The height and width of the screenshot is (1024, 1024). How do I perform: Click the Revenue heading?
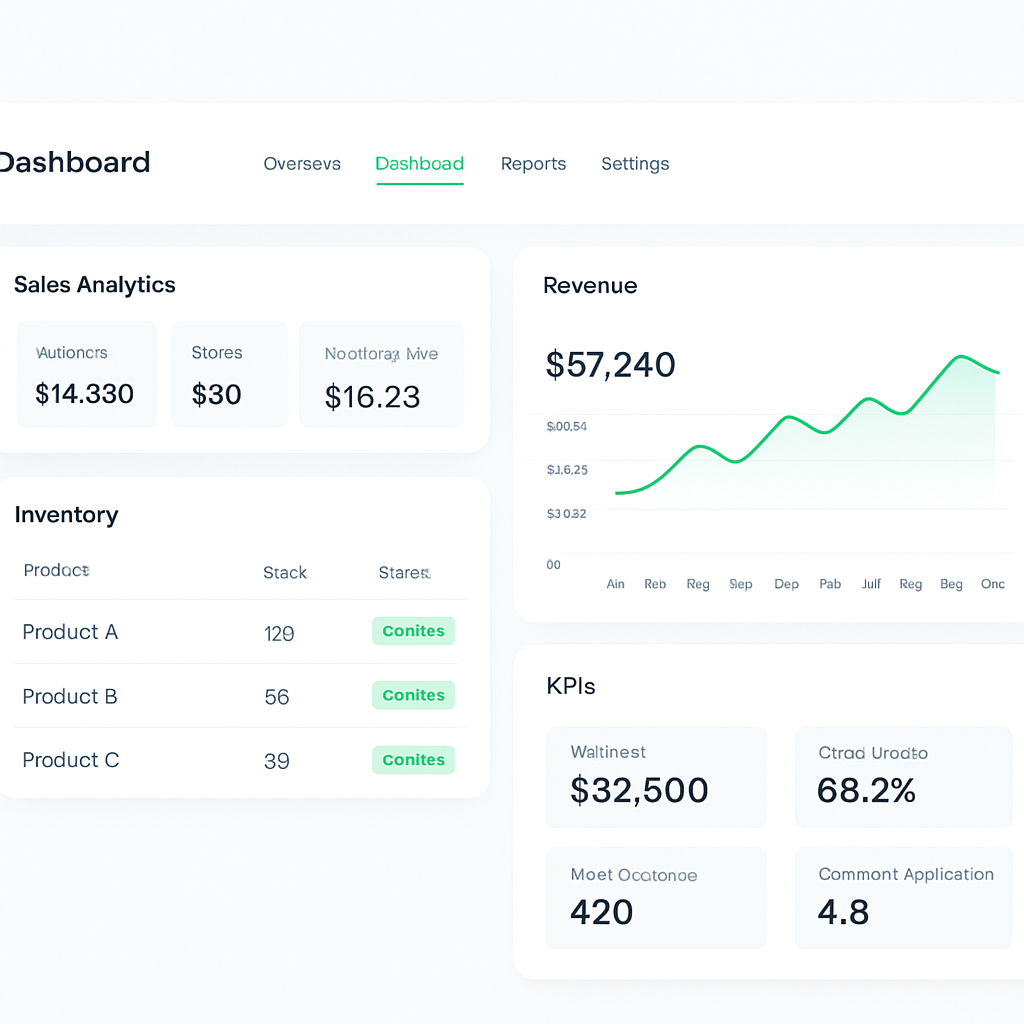(590, 285)
